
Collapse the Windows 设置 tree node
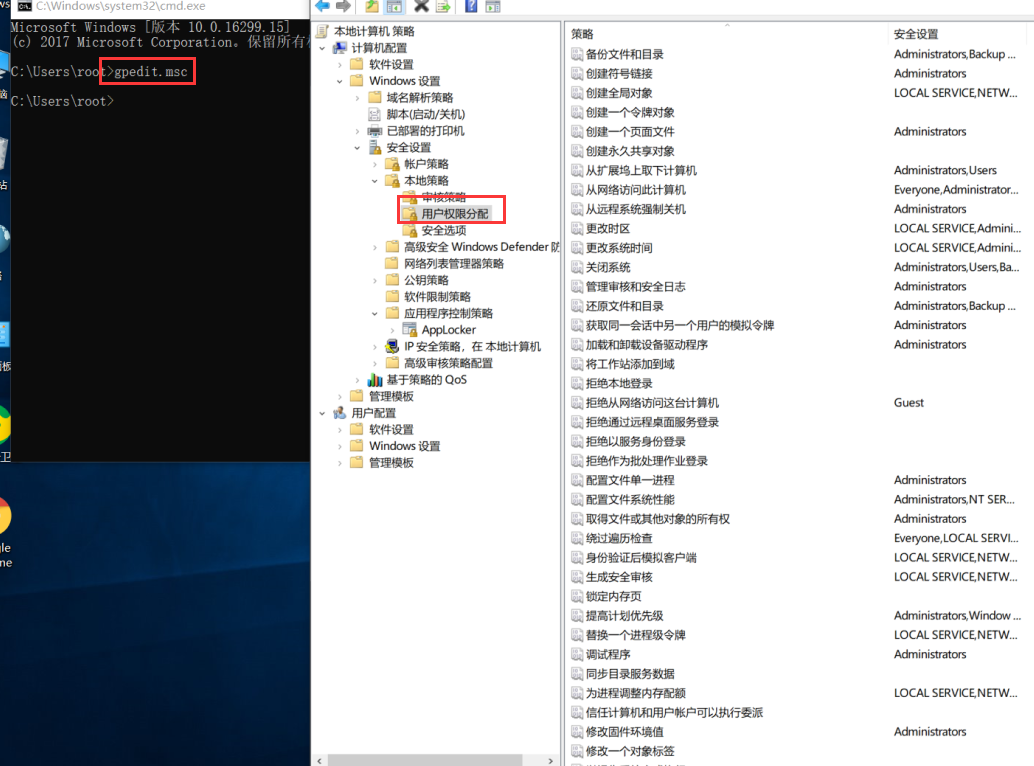(x=339, y=81)
